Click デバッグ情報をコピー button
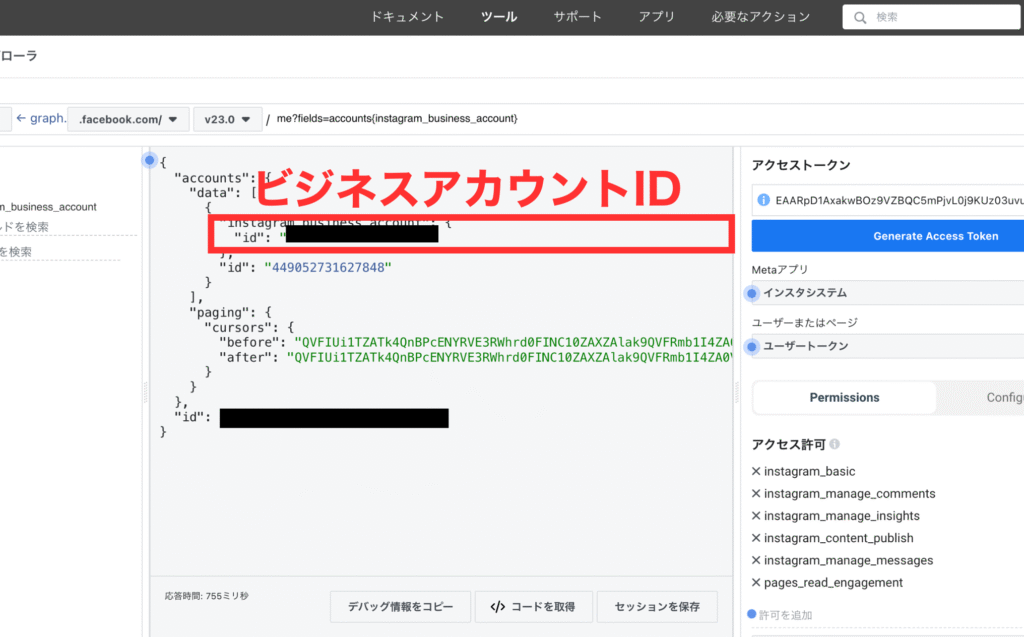The height and width of the screenshot is (637, 1024). [x=400, y=606]
